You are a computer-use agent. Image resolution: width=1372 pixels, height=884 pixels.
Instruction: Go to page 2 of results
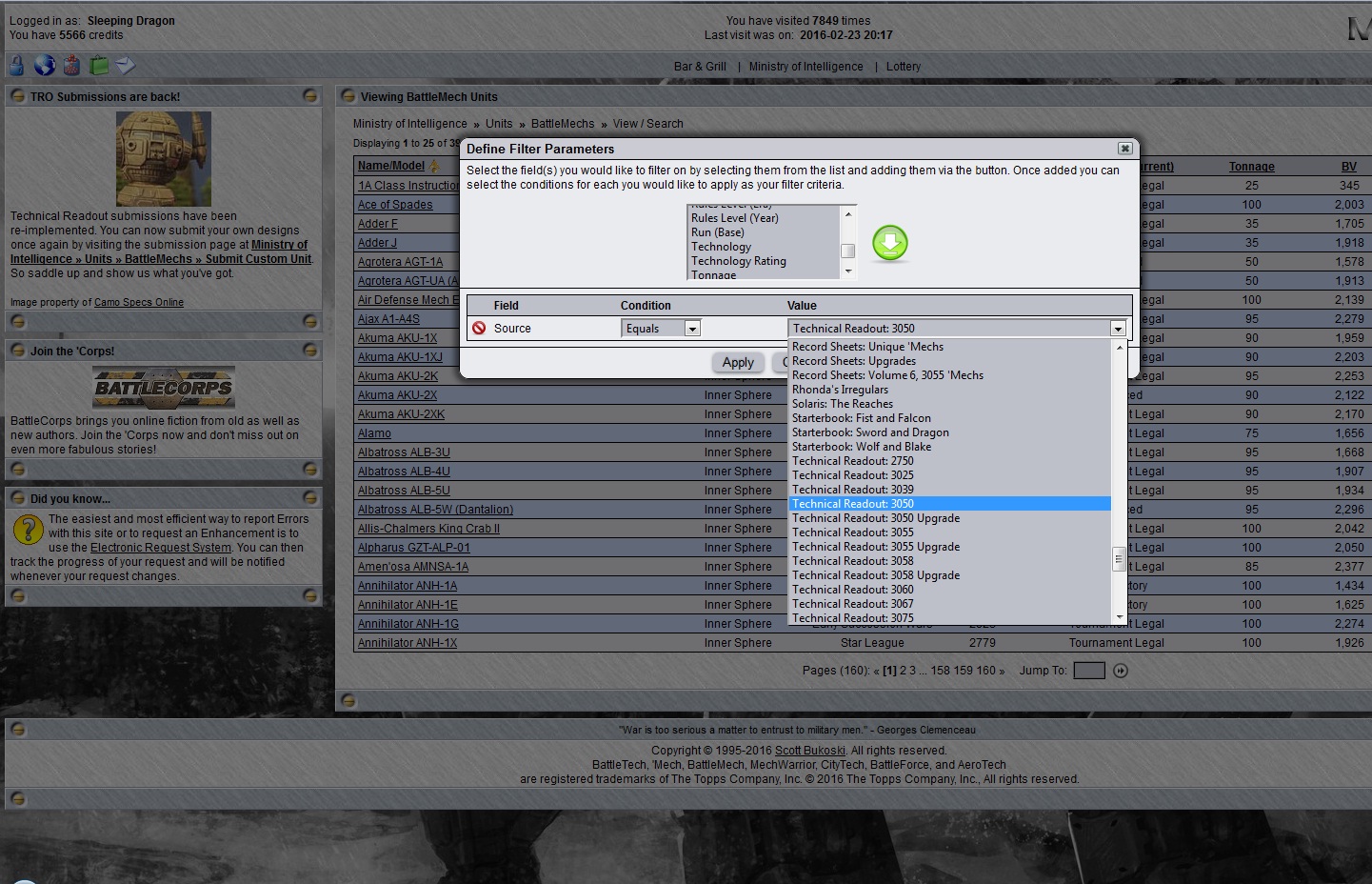904,671
